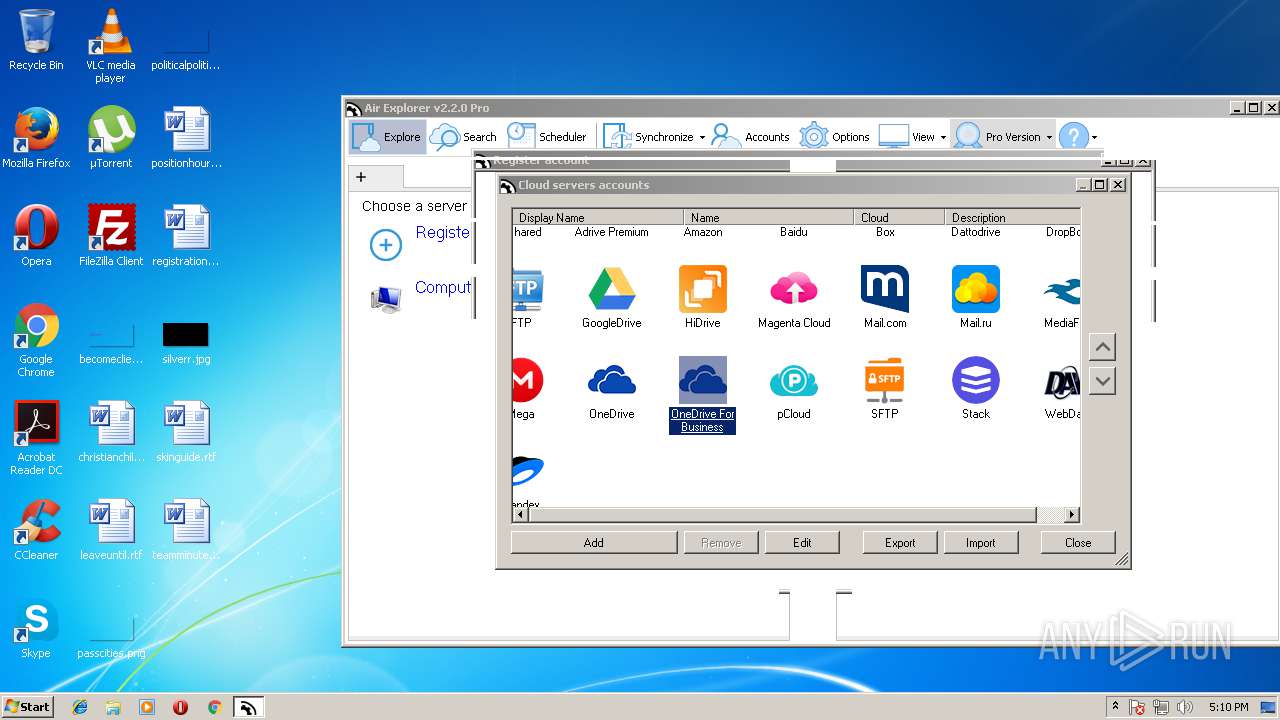Click the volume icon in system tray
This screenshot has width=1280, height=720.
coord(1185,707)
